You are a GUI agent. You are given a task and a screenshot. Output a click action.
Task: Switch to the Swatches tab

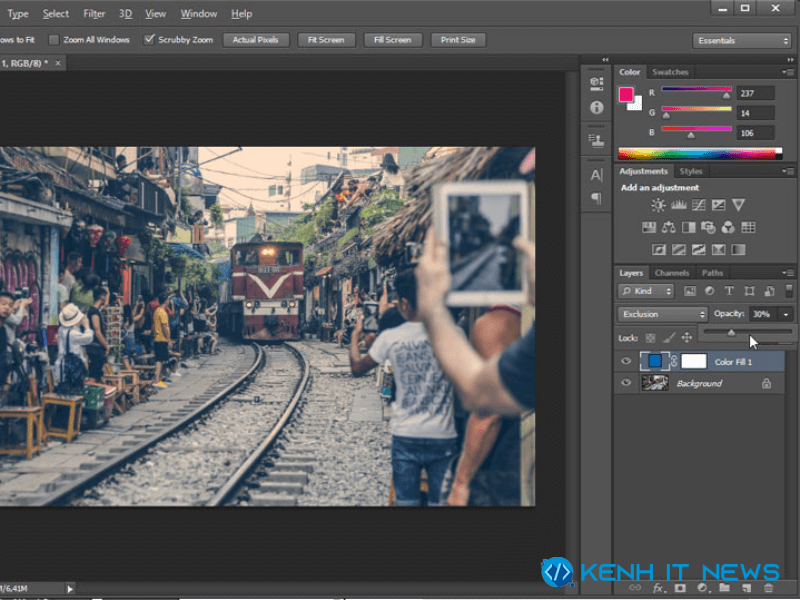click(x=670, y=72)
